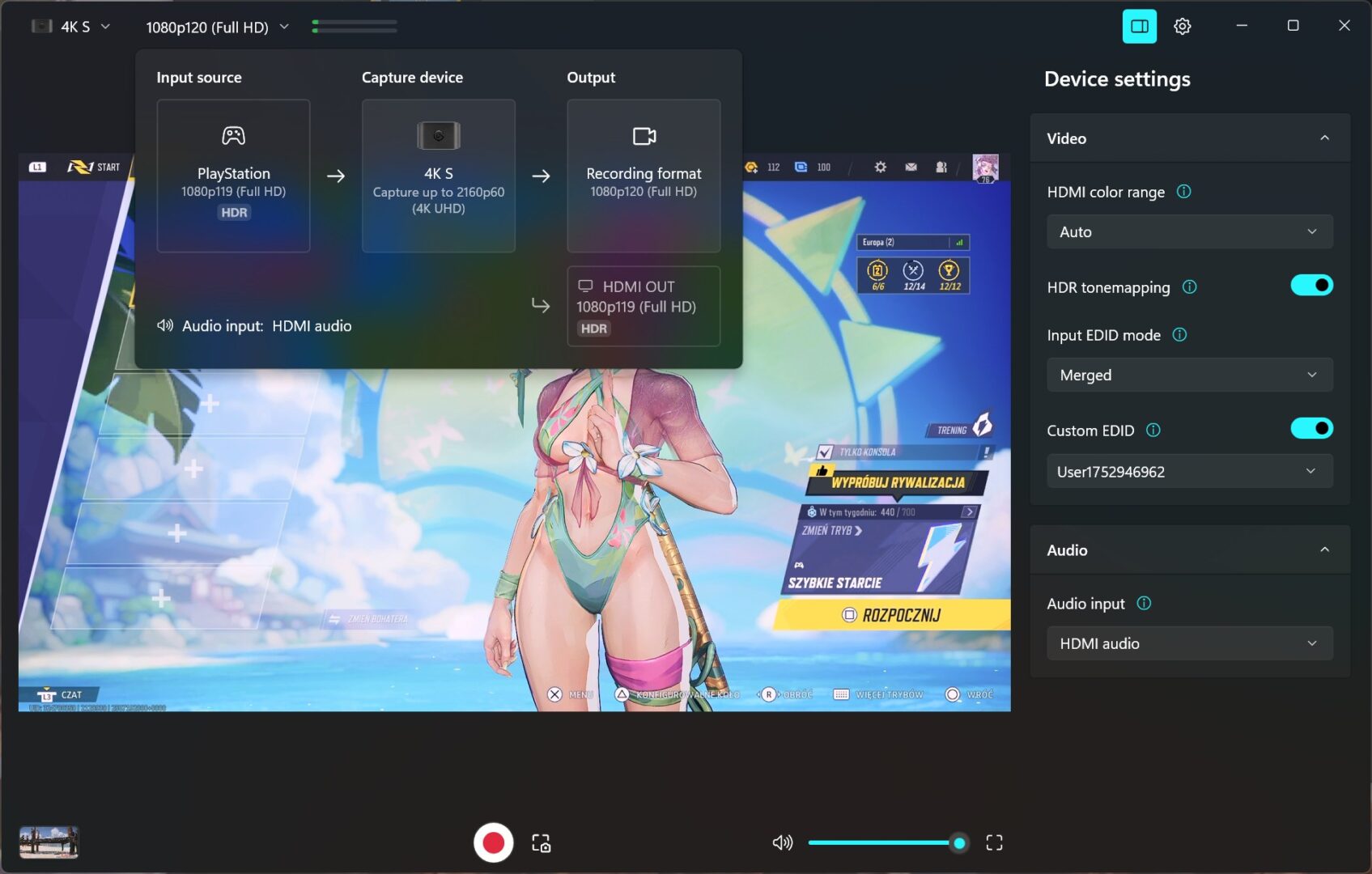Turn off Custom EDID switch
Image resolution: width=1372 pixels, height=874 pixels.
pyautogui.click(x=1310, y=429)
